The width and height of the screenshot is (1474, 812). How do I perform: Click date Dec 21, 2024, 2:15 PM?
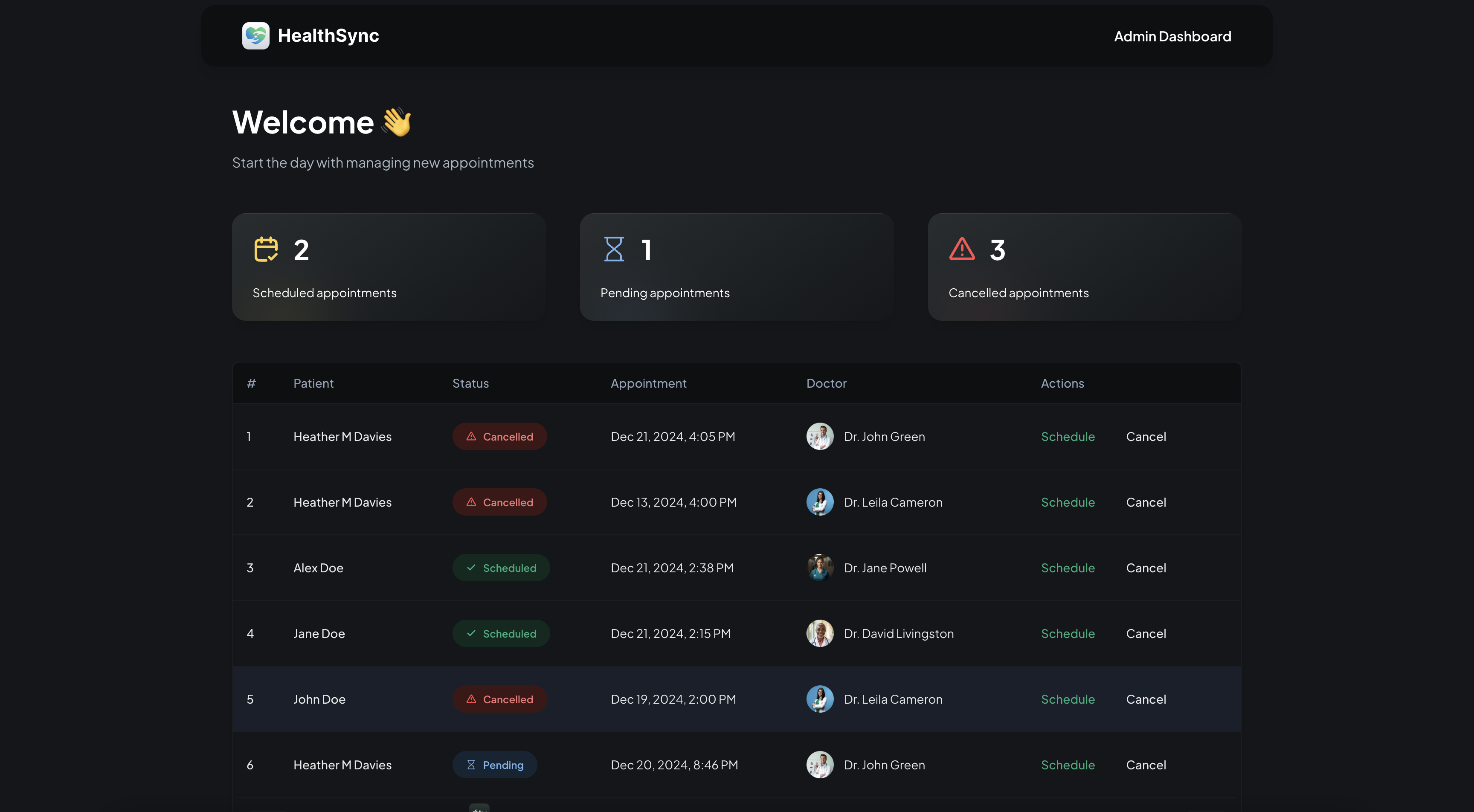(670, 633)
